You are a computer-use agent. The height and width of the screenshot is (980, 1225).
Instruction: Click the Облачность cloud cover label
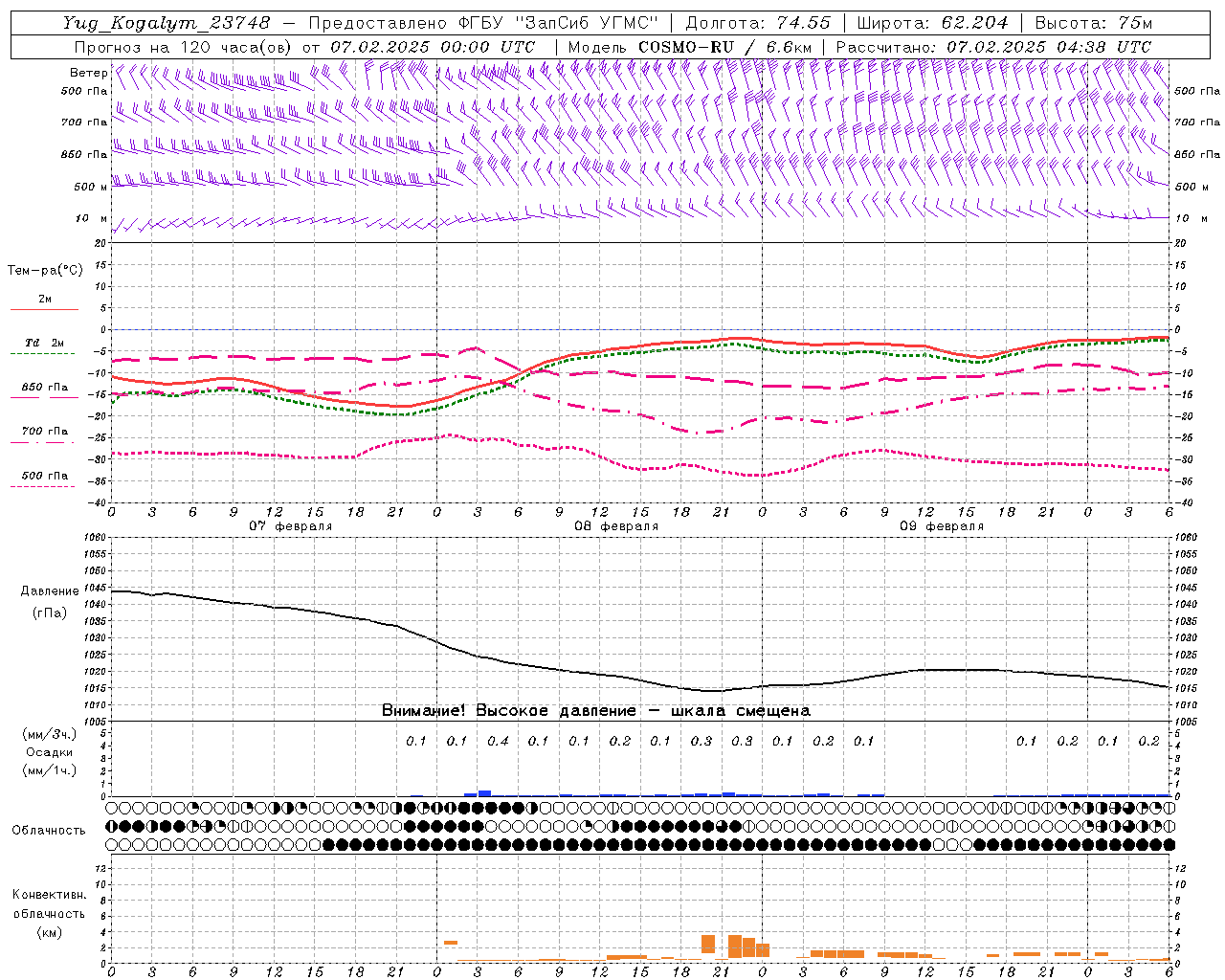pyautogui.click(x=49, y=831)
